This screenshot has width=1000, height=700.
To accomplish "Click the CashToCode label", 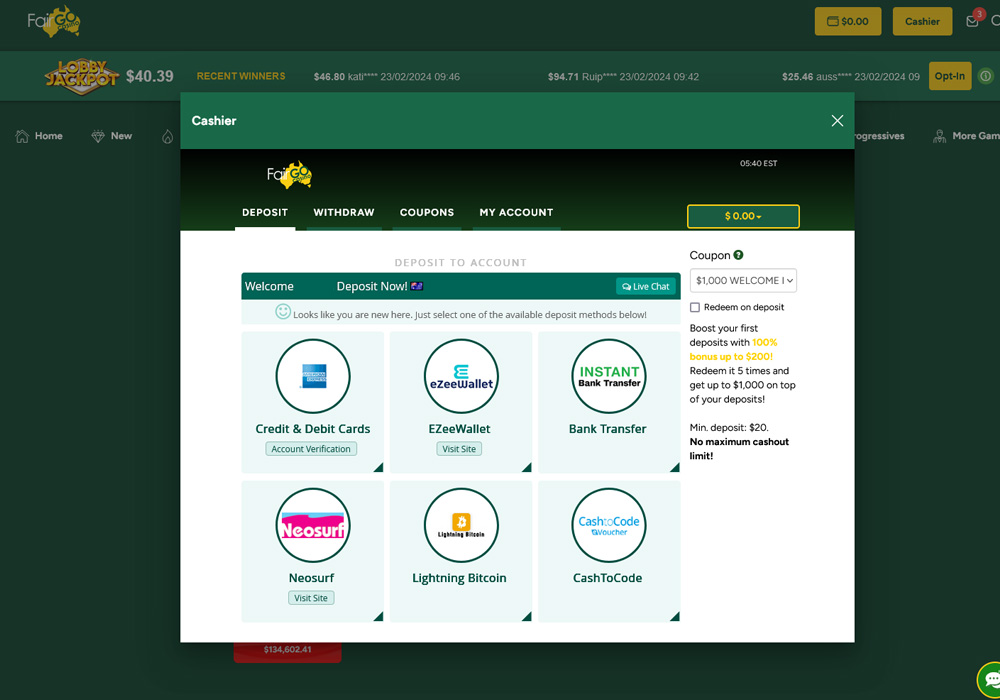I will click(x=607, y=578).
